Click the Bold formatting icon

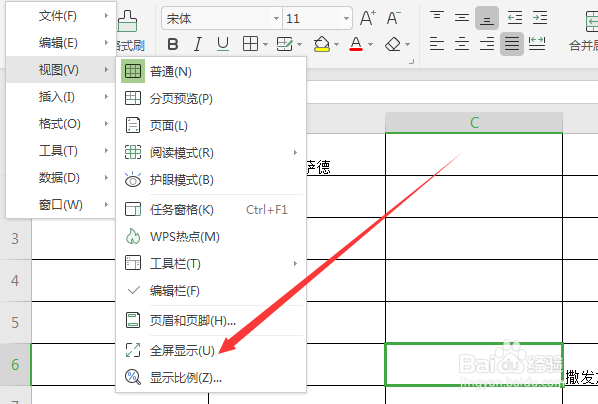173,44
